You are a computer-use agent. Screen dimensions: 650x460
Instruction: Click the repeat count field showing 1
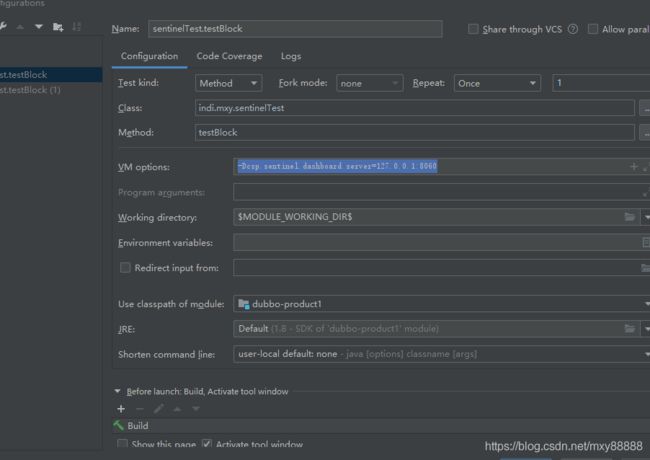point(601,83)
